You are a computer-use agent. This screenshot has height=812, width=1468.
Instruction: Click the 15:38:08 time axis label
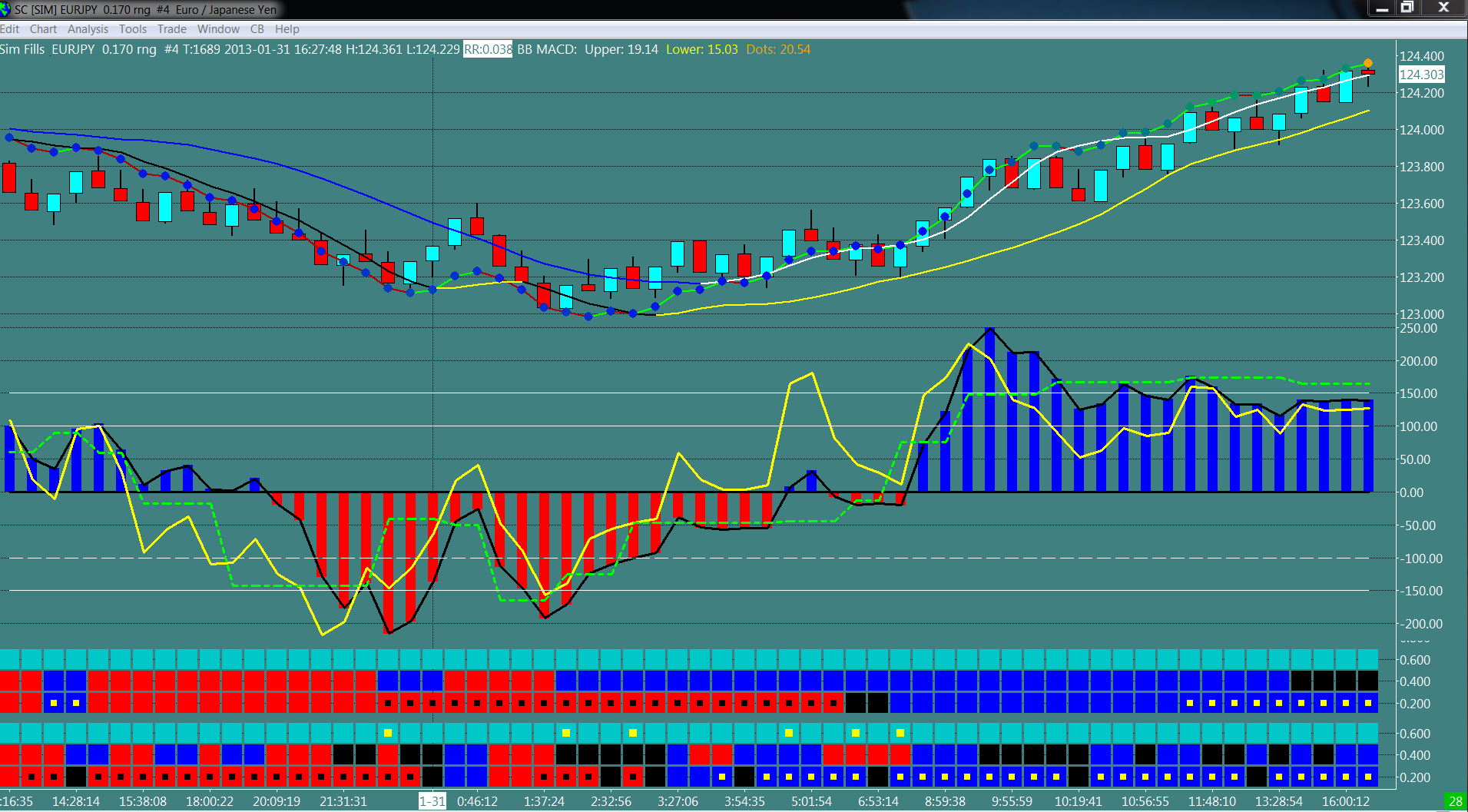(143, 801)
